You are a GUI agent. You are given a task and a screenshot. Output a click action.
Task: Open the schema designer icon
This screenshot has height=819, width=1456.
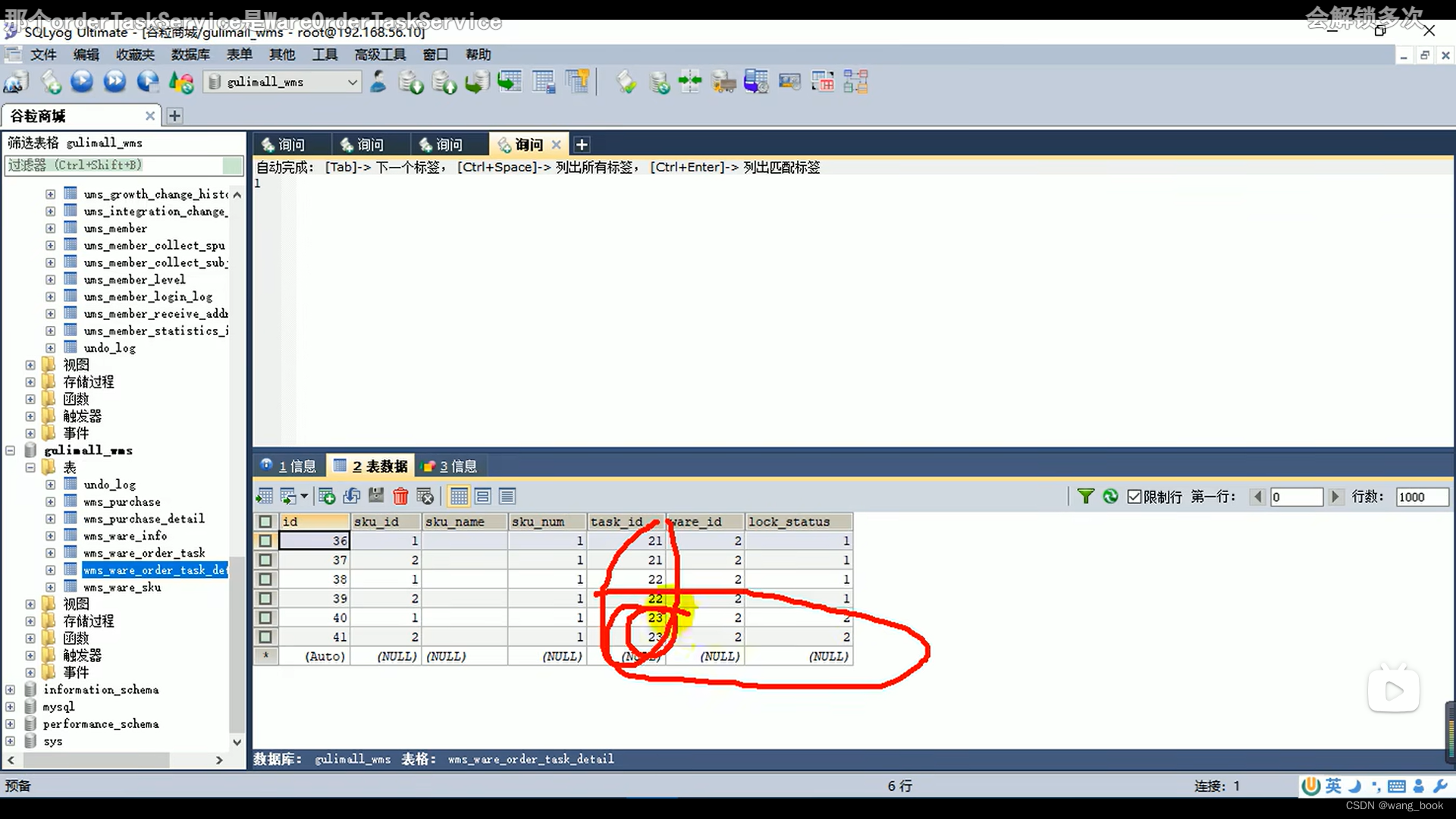855,82
